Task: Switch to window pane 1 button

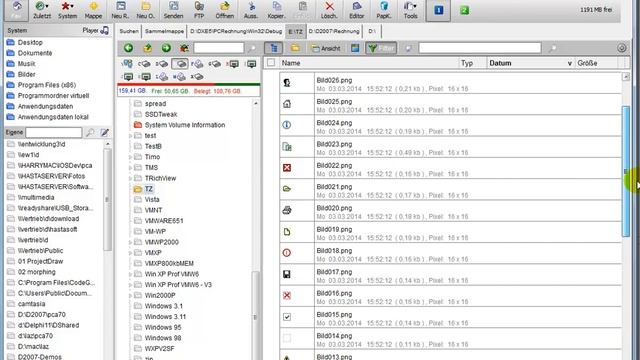Action: (x=438, y=10)
